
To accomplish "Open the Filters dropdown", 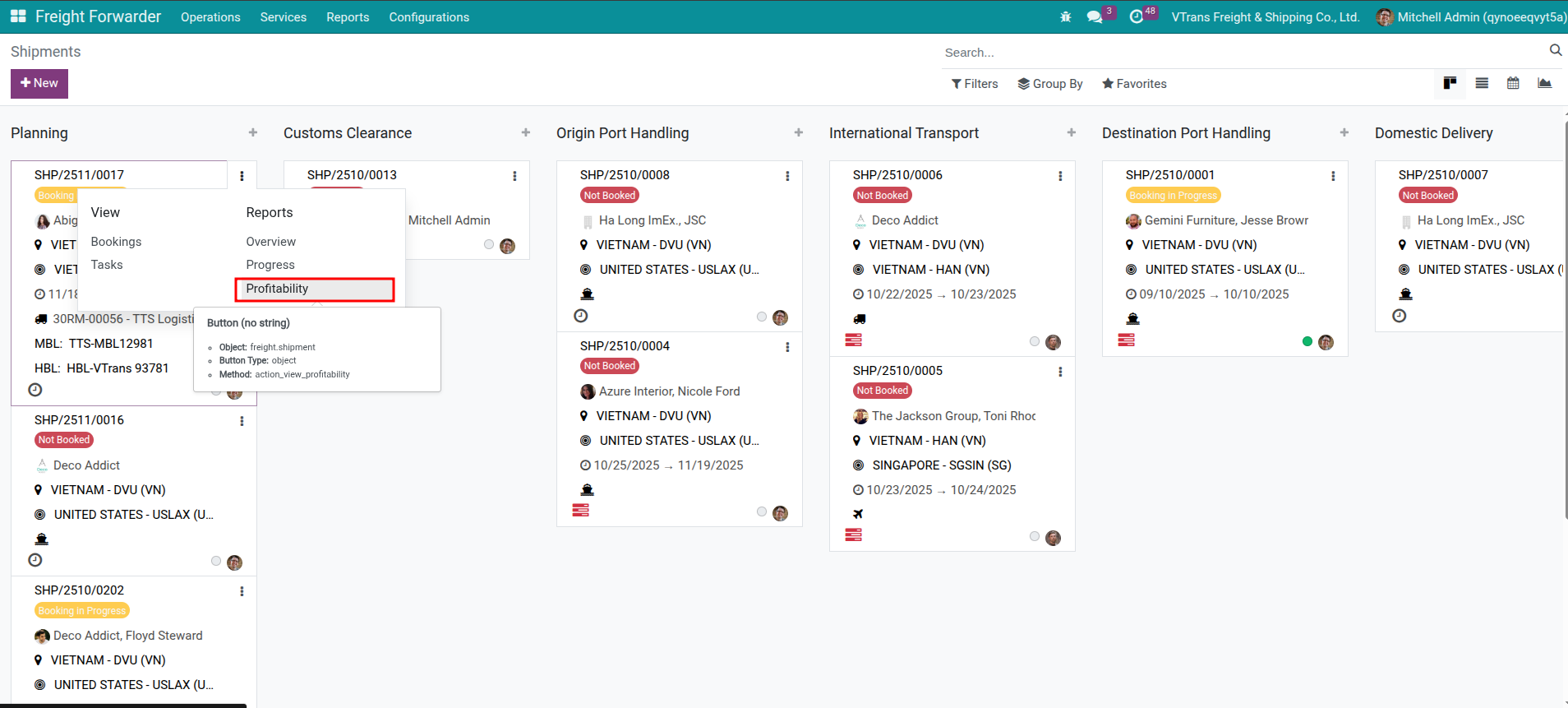I will [x=975, y=84].
